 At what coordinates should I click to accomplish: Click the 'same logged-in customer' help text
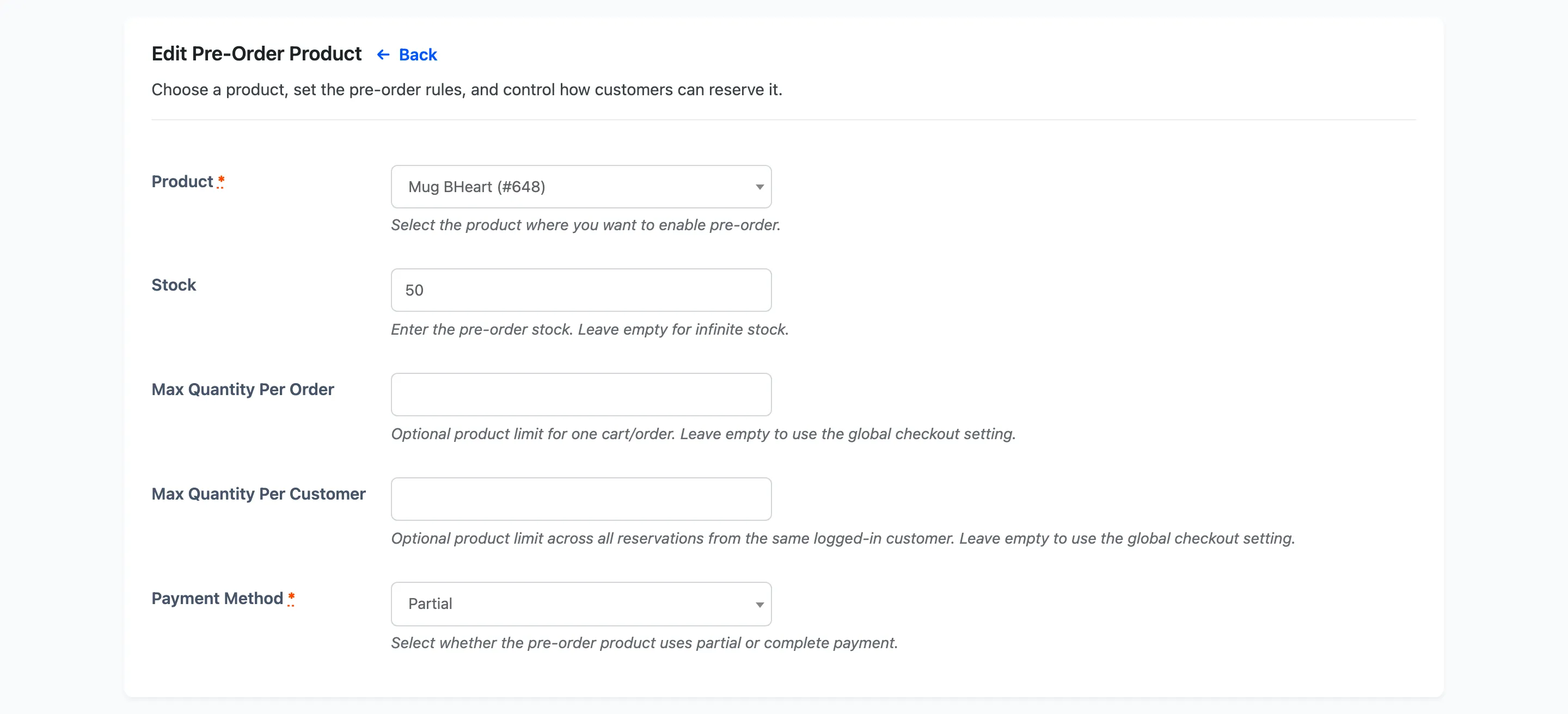pyautogui.click(x=842, y=538)
